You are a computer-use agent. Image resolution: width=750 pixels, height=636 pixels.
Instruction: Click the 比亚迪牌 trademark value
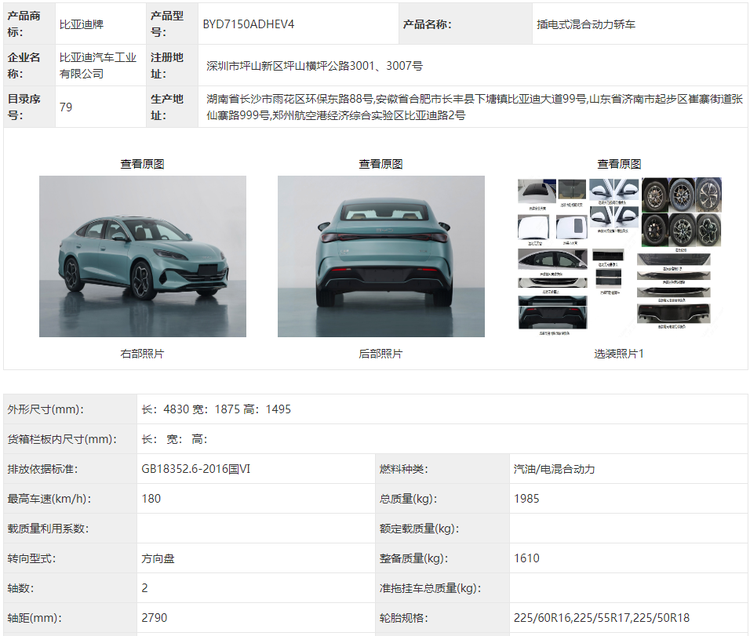[85, 23]
